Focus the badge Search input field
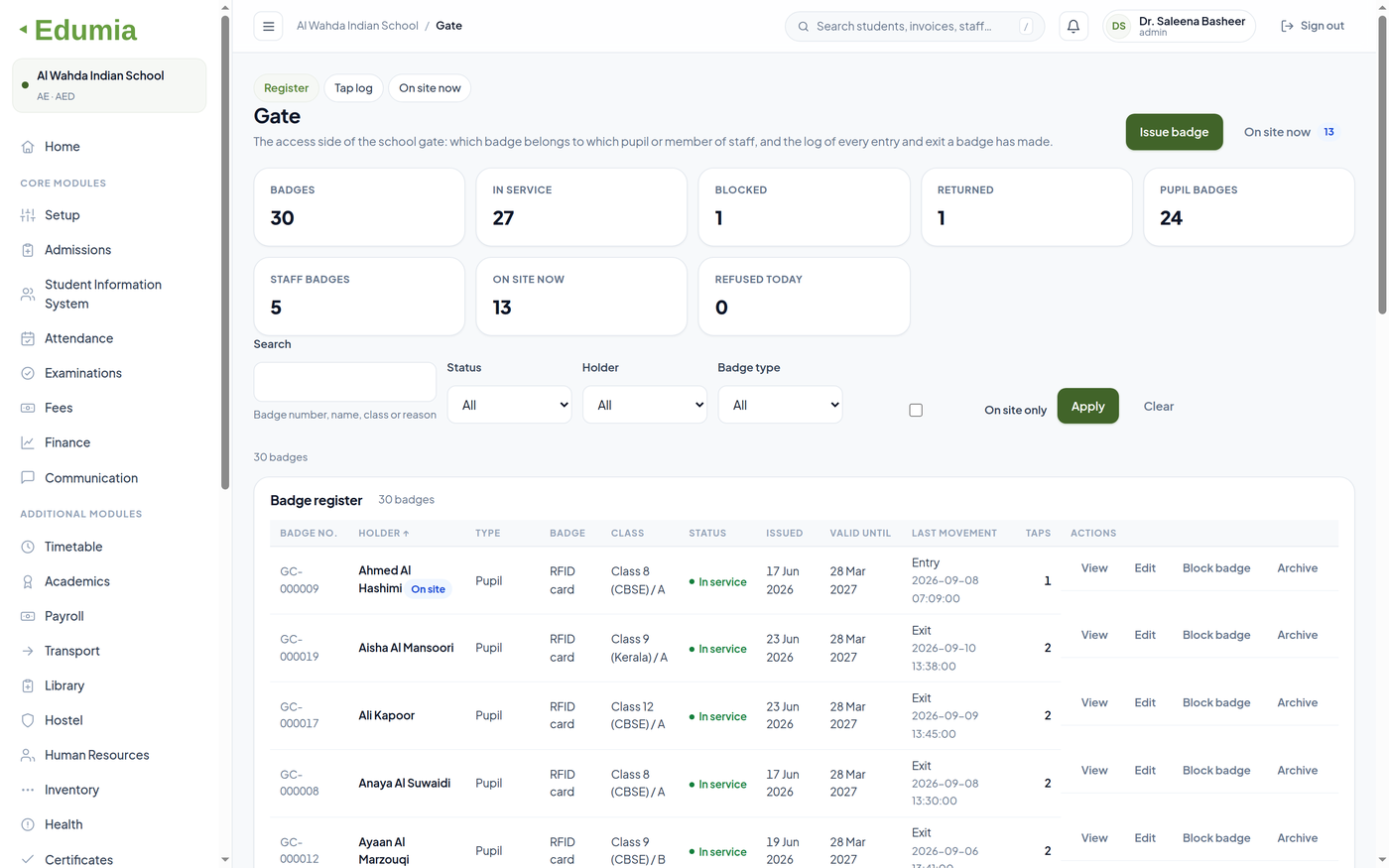The image size is (1389, 868). [x=344, y=382]
